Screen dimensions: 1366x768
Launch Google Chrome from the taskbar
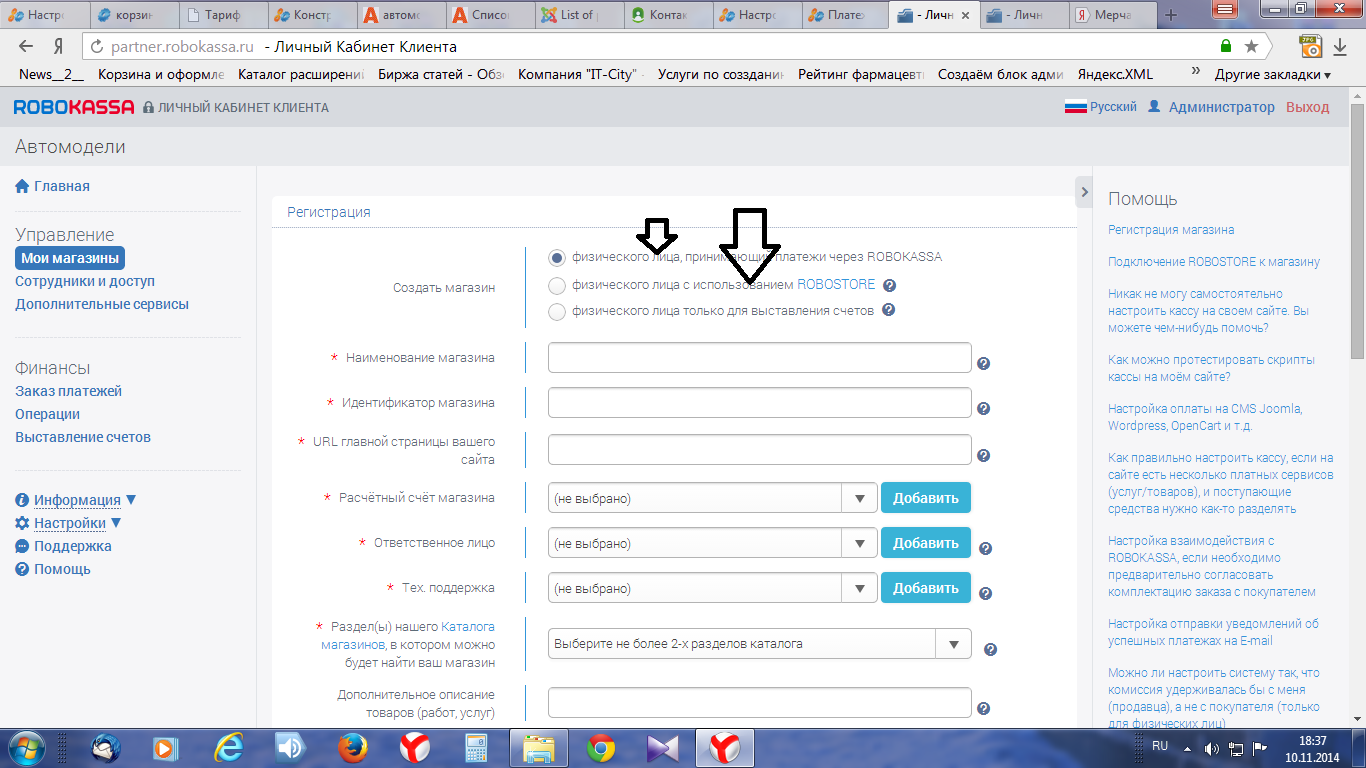(600, 747)
